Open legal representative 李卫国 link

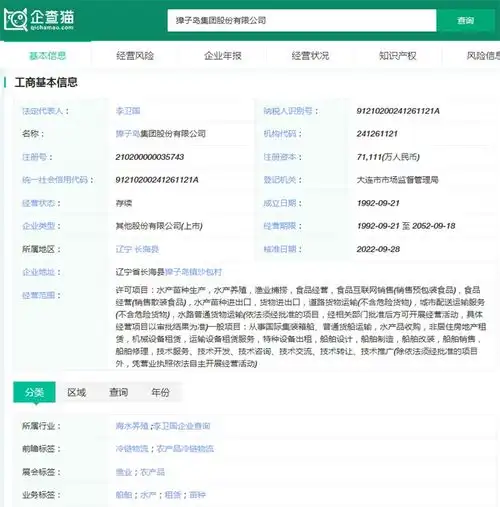128,111
